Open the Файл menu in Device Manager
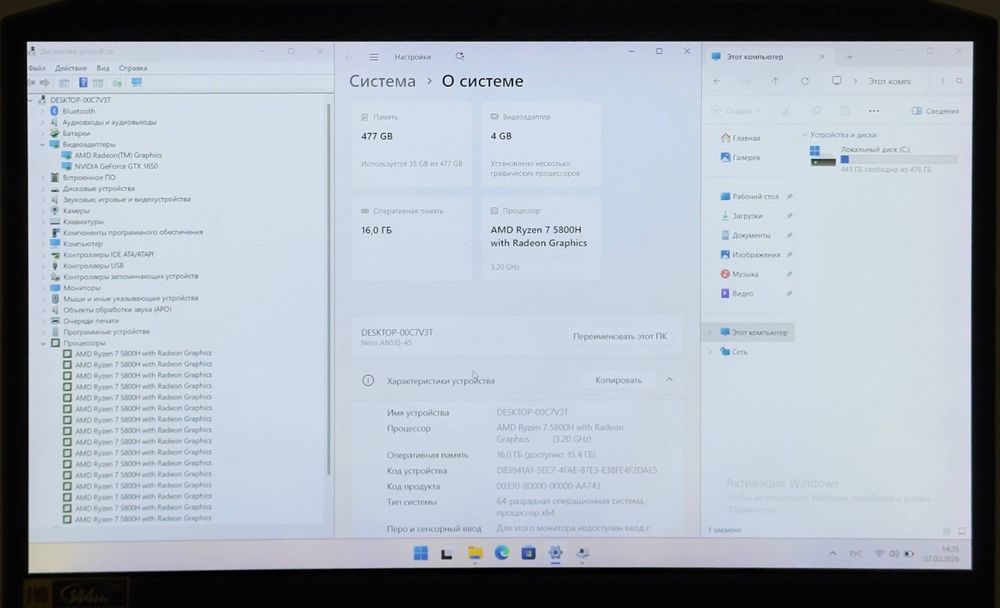The width and height of the screenshot is (1000, 608). (37, 68)
